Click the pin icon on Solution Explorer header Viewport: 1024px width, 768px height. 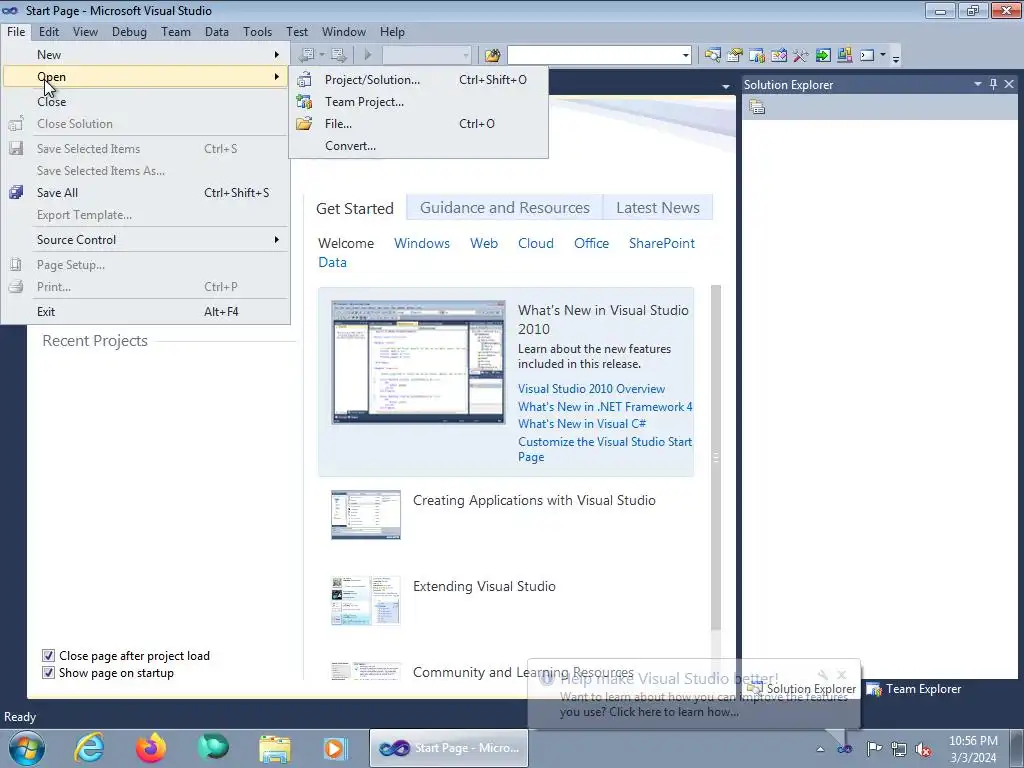coord(993,84)
